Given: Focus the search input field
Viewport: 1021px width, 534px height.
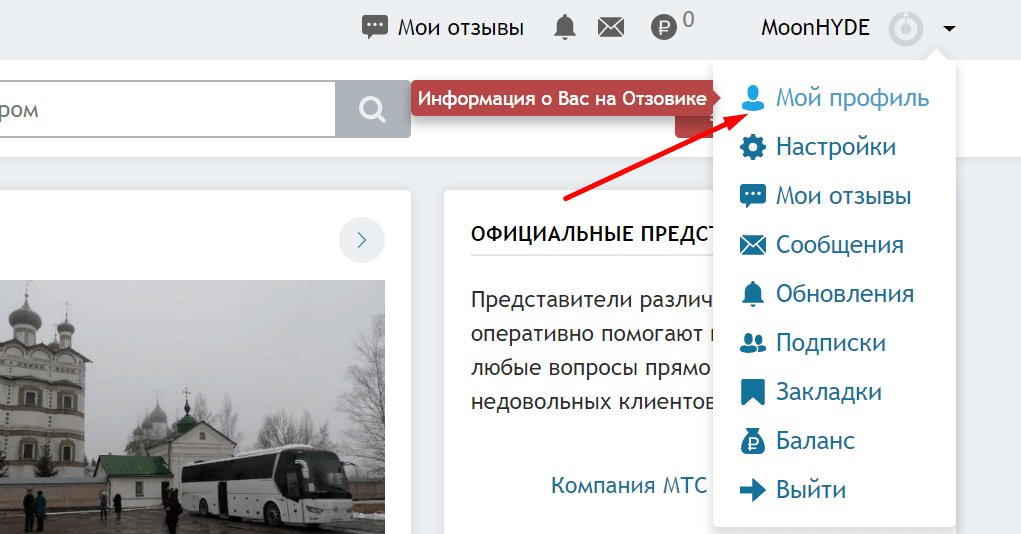Looking at the screenshot, I should coord(167,109).
